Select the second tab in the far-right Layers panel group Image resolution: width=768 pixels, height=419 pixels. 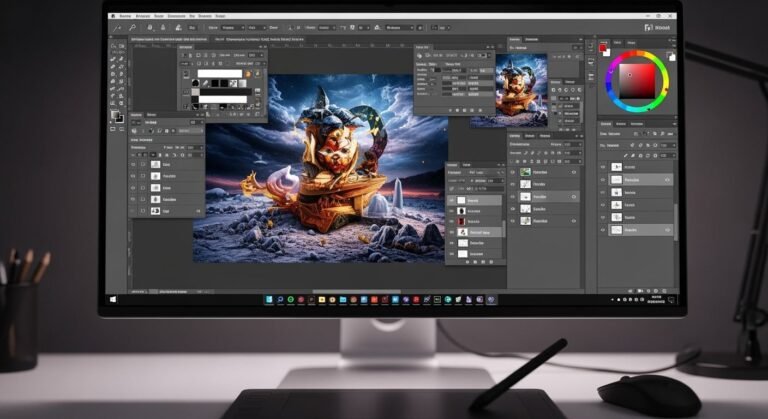tap(621, 124)
